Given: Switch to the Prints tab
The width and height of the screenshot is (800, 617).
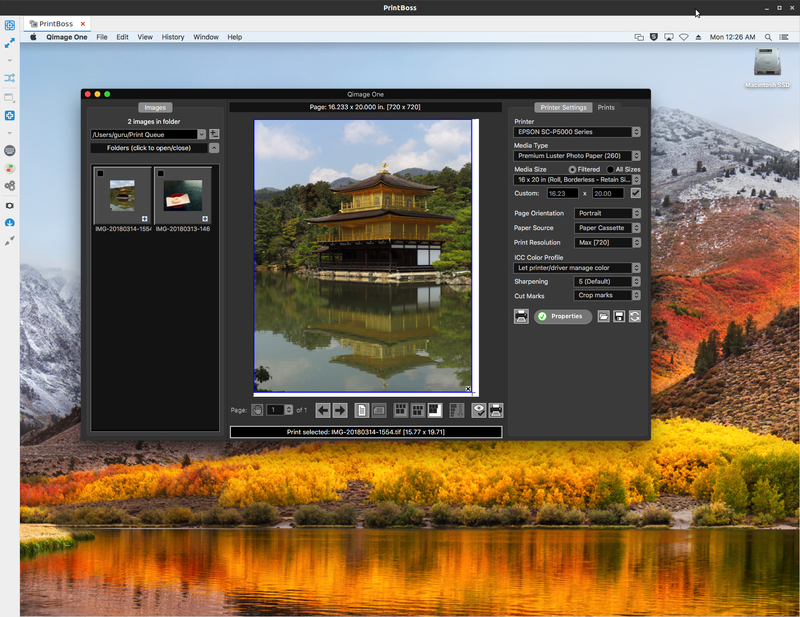Looking at the screenshot, I should (606, 108).
